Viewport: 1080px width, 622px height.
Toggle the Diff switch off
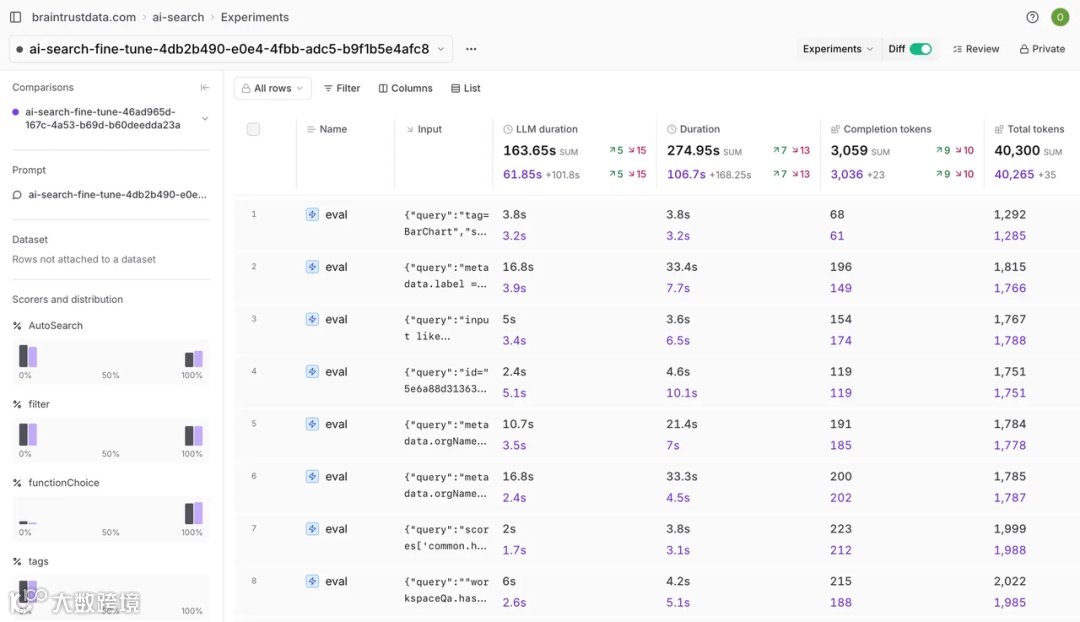(921, 49)
